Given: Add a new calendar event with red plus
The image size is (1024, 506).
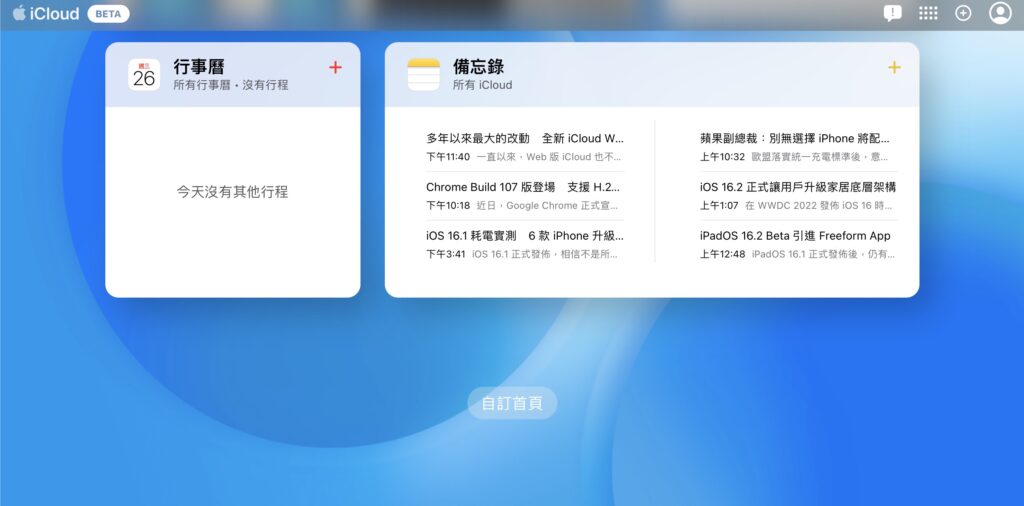Looking at the screenshot, I should tap(335, 67).
